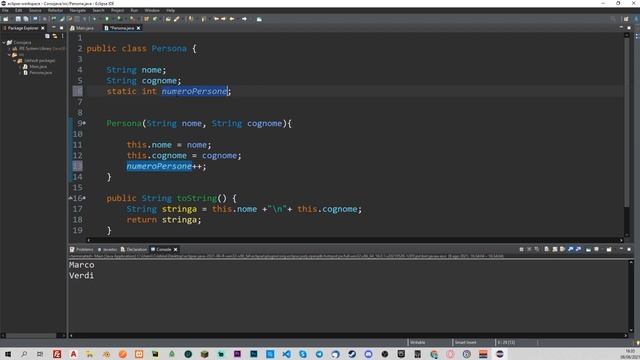Image resolution: width=640 pixels, height=360 pixels.
Task: Open the Run menu
Action: 134,10
